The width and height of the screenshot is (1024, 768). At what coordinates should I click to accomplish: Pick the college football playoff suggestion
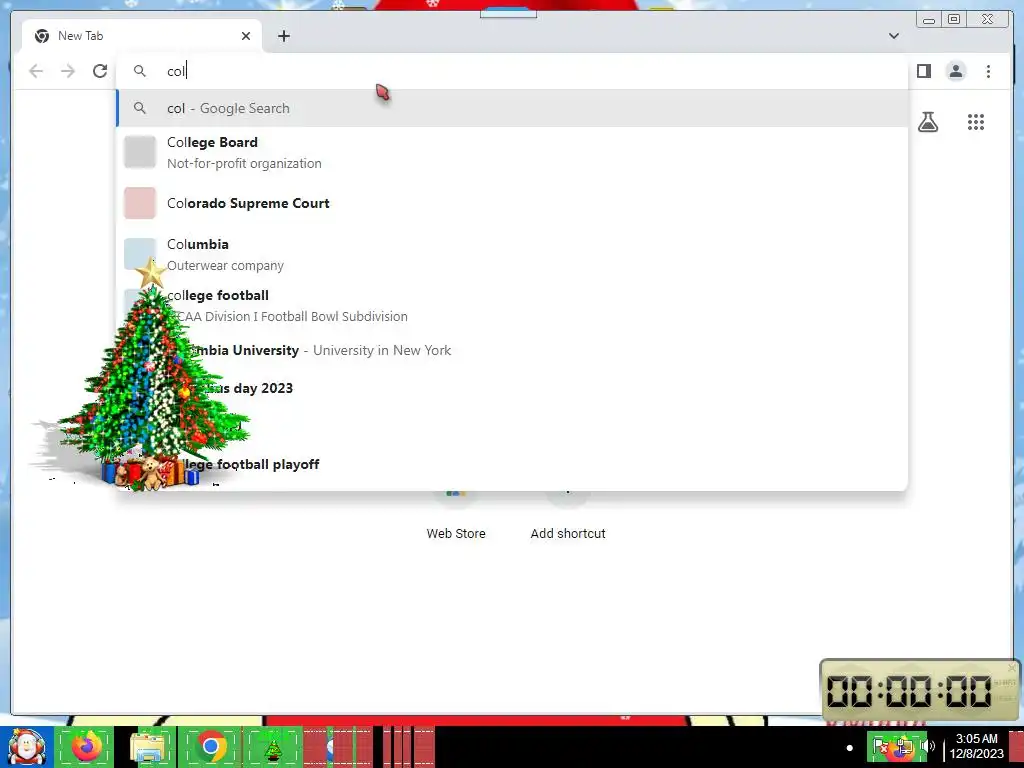[x=512, y=464]
